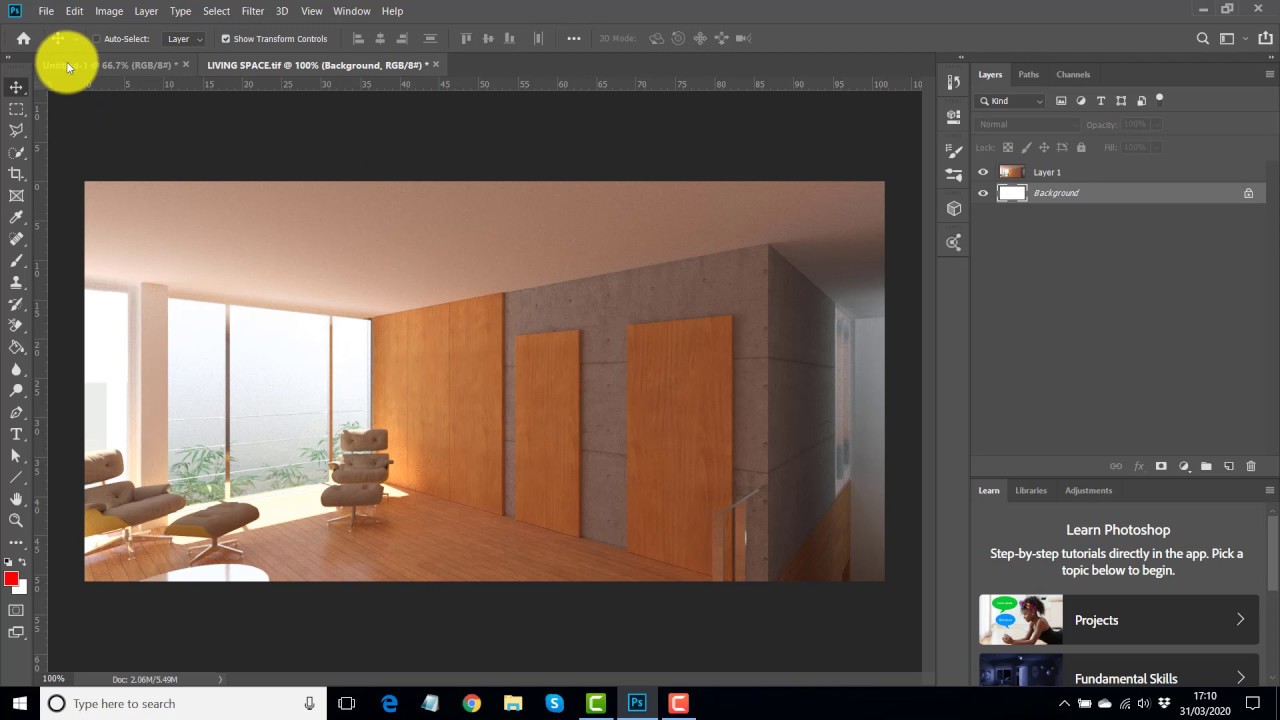Hide the Background layer eye icon
The image size is (1280, 720).
(983, 193)
